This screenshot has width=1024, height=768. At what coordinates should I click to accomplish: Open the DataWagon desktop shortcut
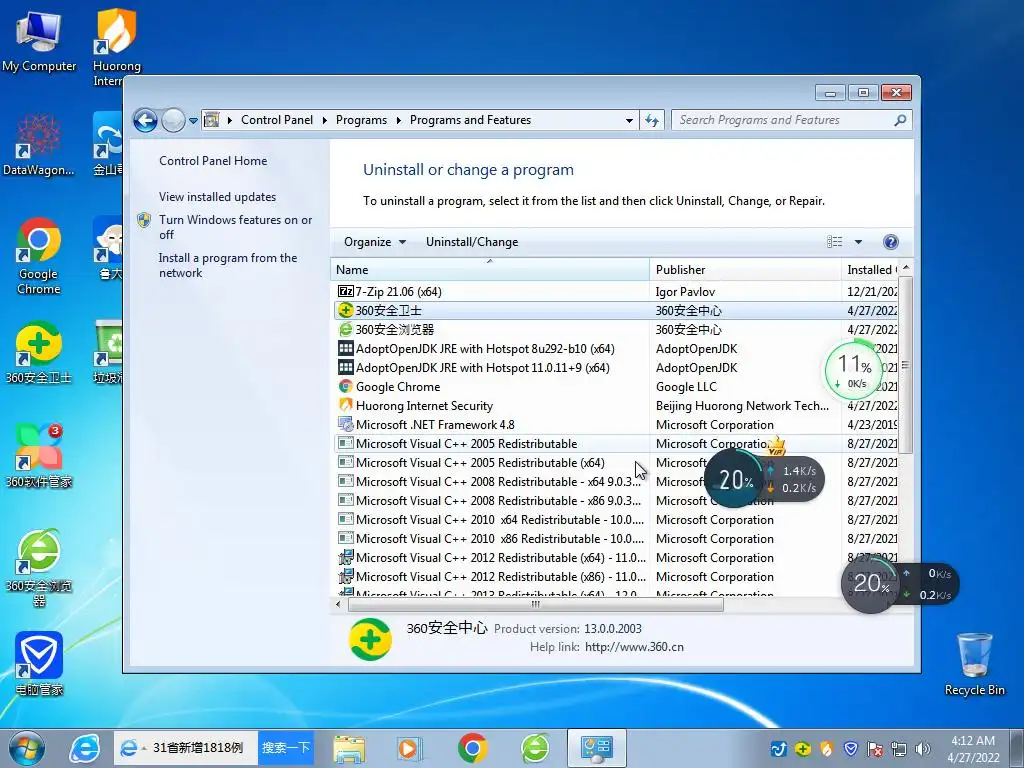click(x=39, y=144)
